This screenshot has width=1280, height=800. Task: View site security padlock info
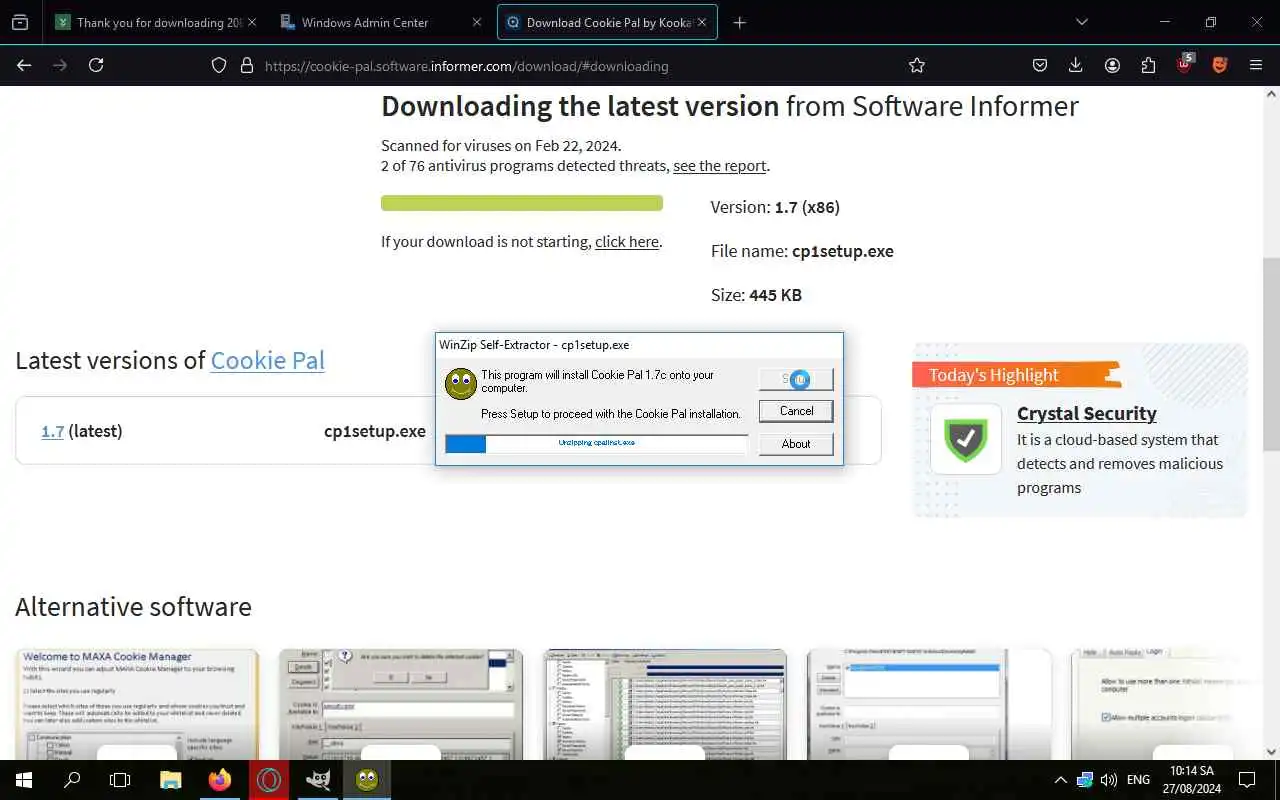[247, 66]
